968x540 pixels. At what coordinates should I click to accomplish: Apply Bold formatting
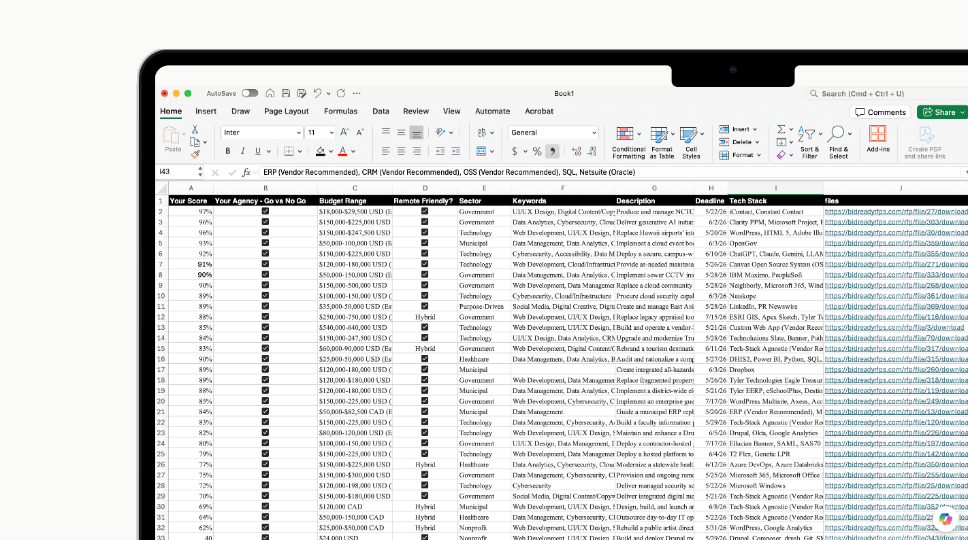click(x=228, y=151)
